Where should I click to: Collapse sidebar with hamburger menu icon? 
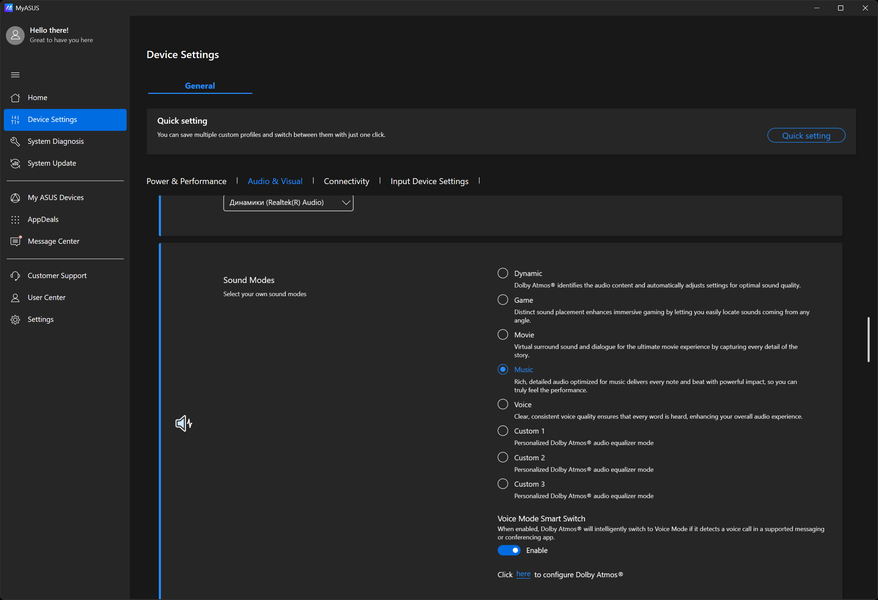(x=15, y=75)
